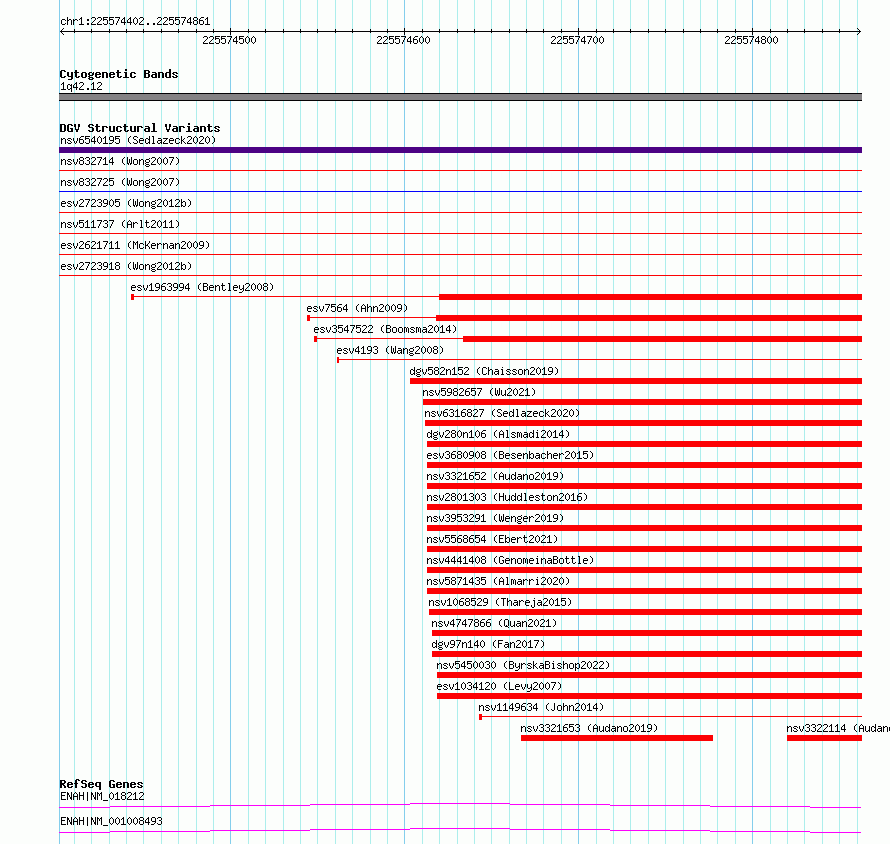Open the DGV Structural Variants track title
The height and width of the screenshot is (844, 890).
[140, 128]
